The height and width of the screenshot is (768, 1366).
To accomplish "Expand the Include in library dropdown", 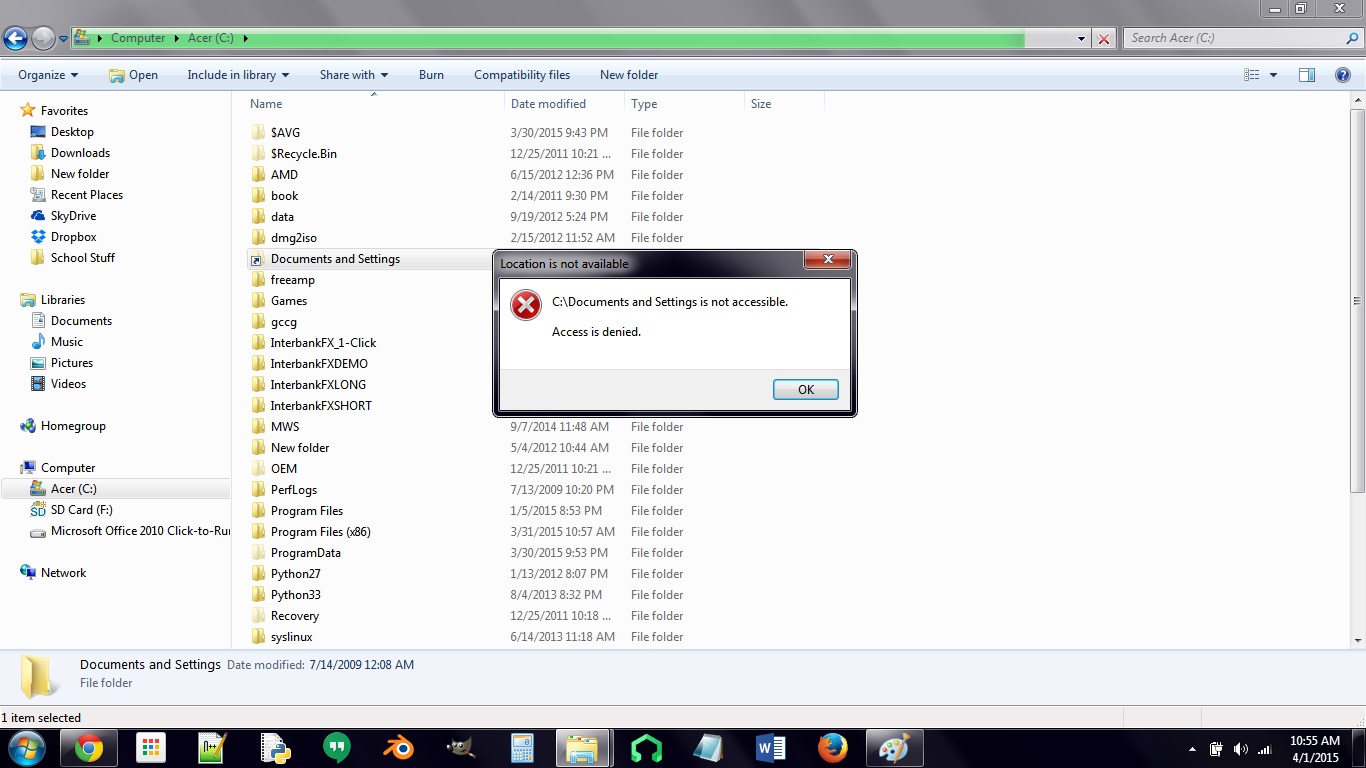I will point(237,75).
